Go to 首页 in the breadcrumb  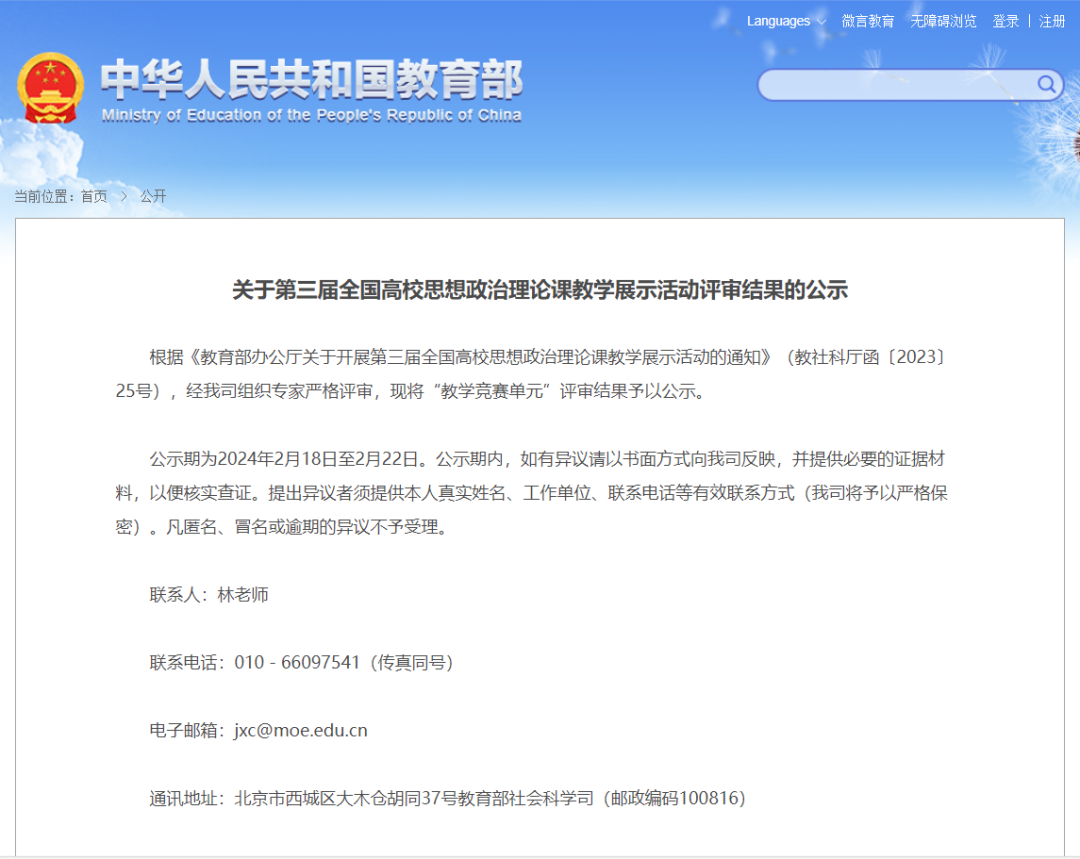point(94,196)
